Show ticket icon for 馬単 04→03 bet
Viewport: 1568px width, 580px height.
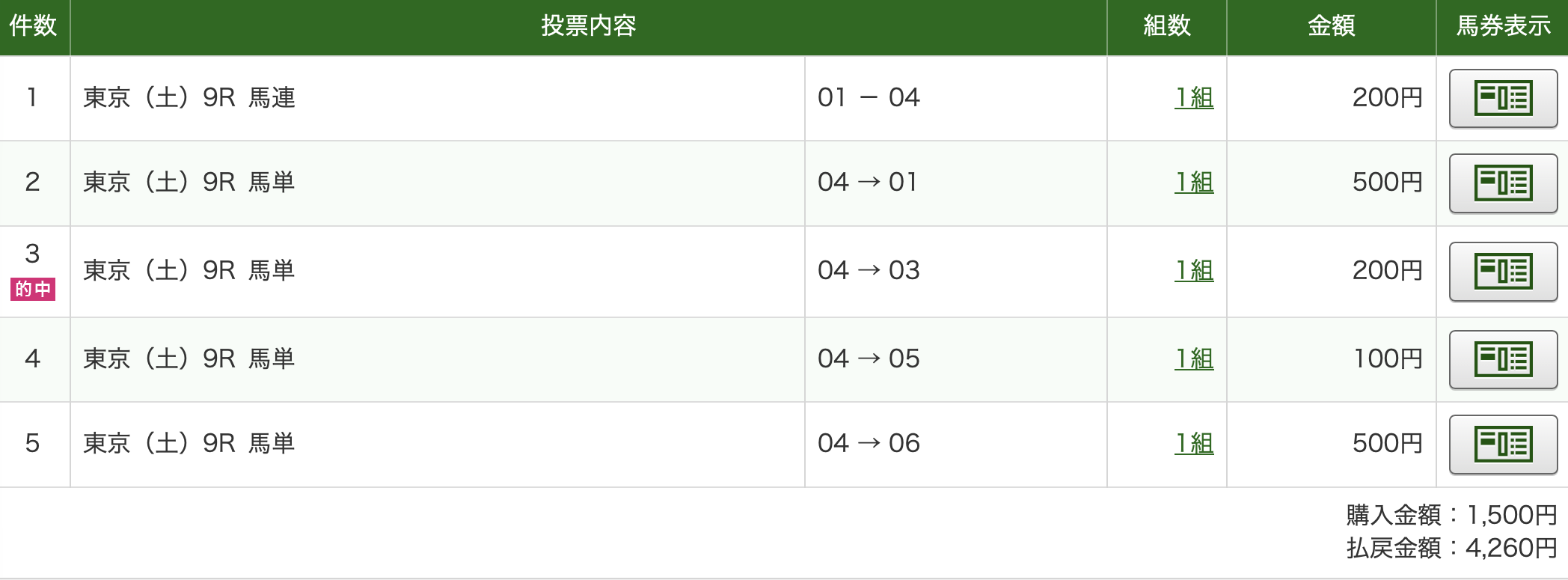(x=1502, y=271)
